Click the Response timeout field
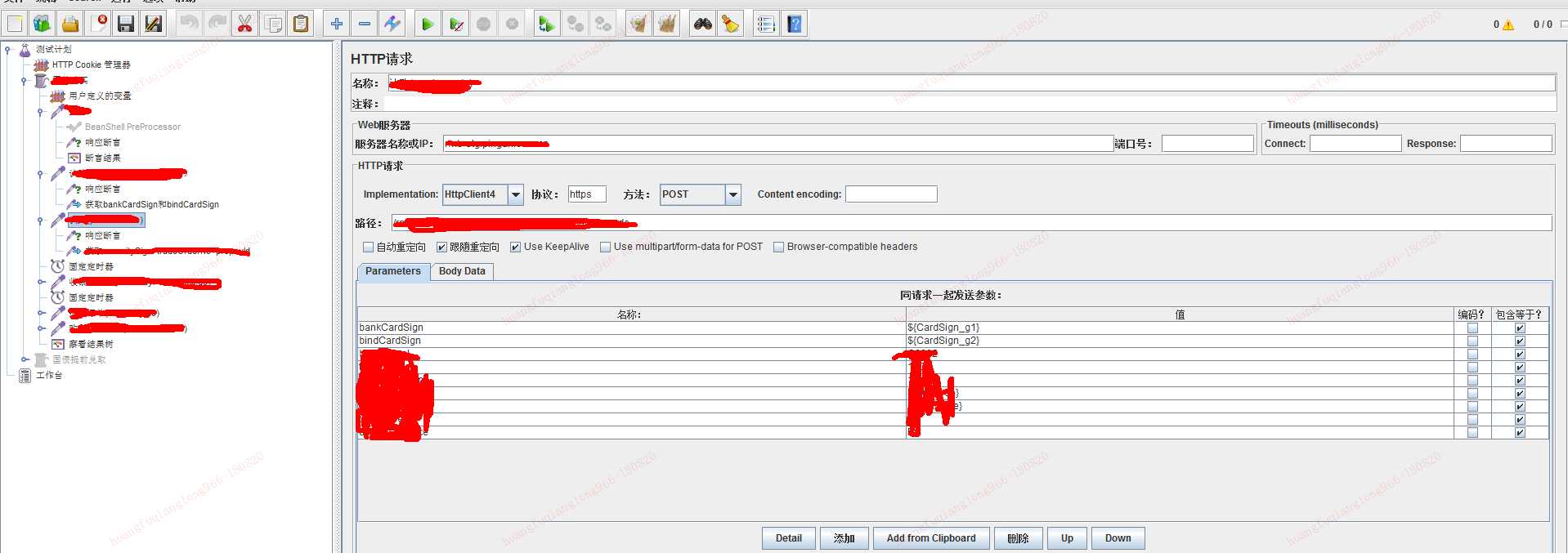The image size is (1568, 553). point(1506,144)
